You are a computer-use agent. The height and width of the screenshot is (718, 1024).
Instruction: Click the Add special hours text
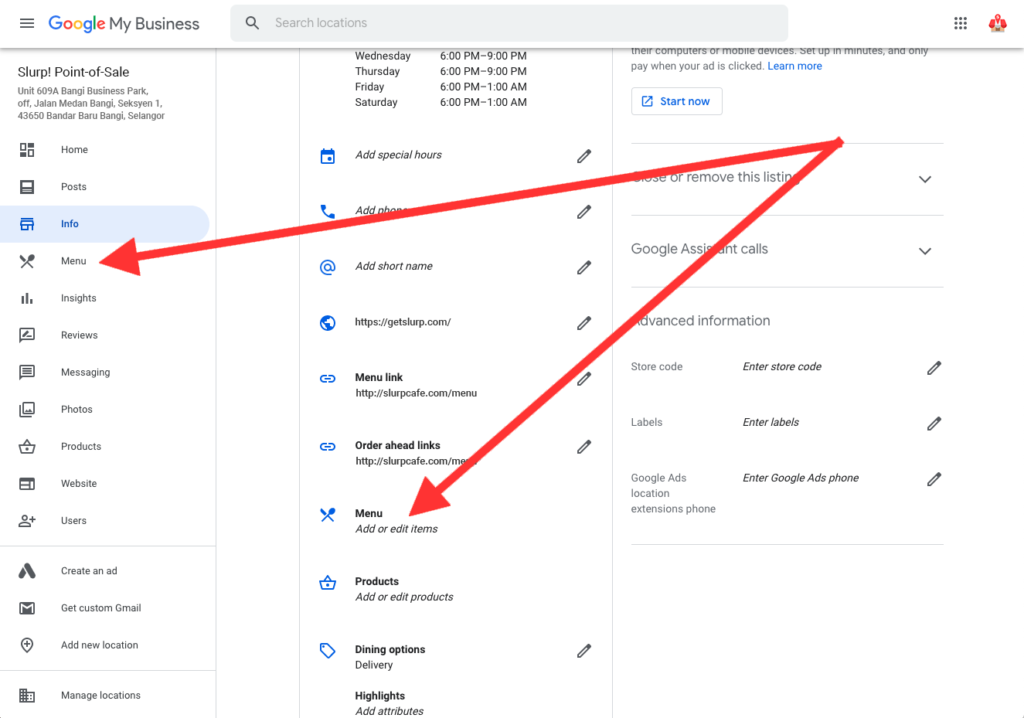coord(398,155)
